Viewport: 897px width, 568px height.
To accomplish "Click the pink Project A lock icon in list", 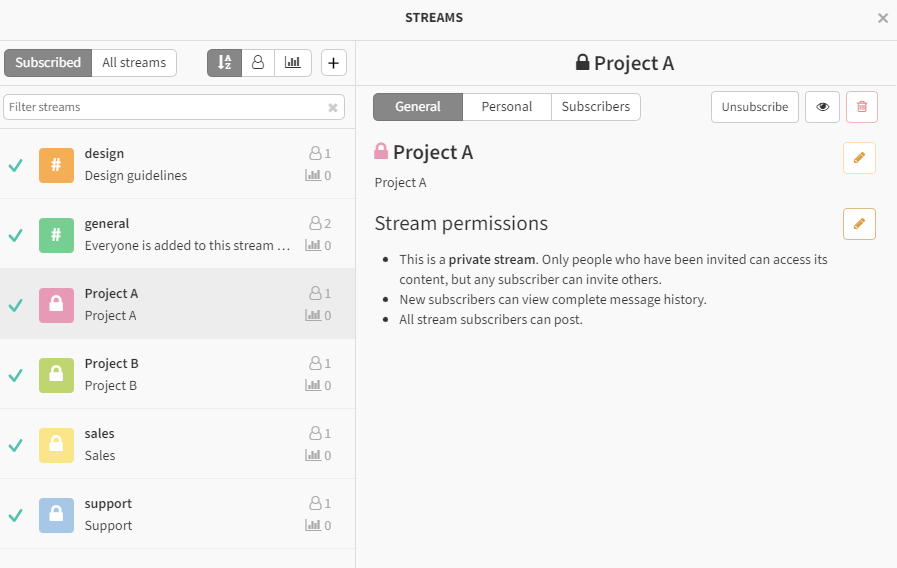I will point(56,305).
